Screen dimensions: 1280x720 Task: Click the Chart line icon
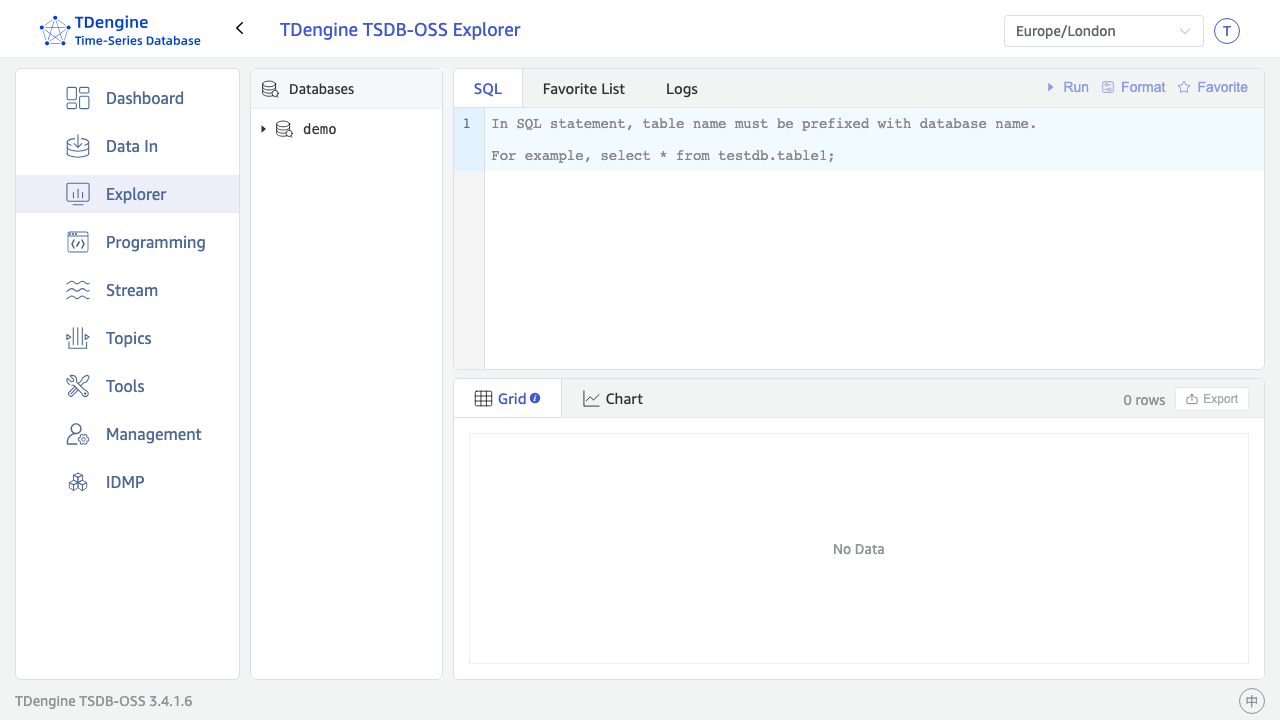tap(592, 399)
